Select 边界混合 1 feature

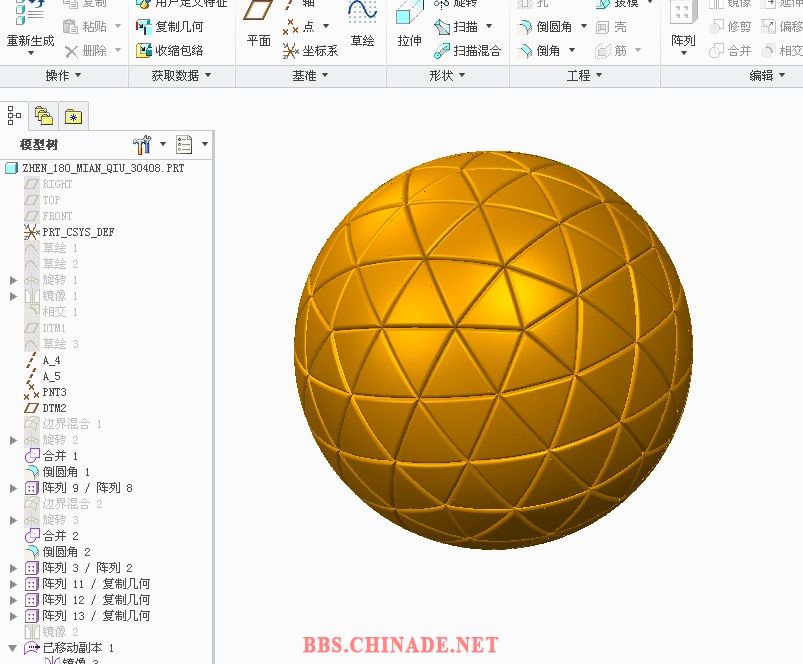64,424
